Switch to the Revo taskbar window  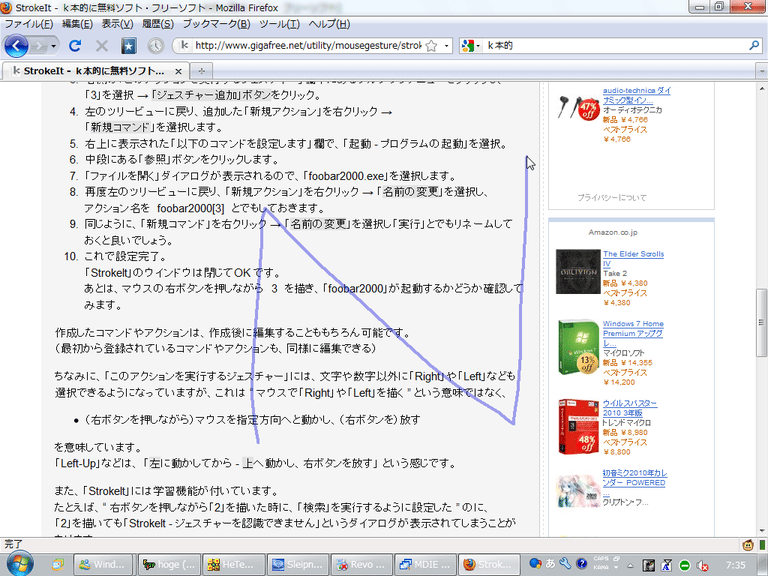point(361,565)
